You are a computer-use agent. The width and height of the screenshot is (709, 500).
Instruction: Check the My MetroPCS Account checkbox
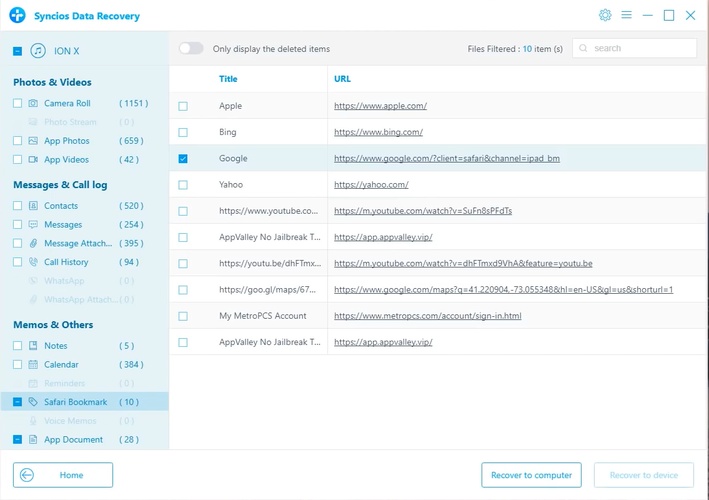pos(183,316)
